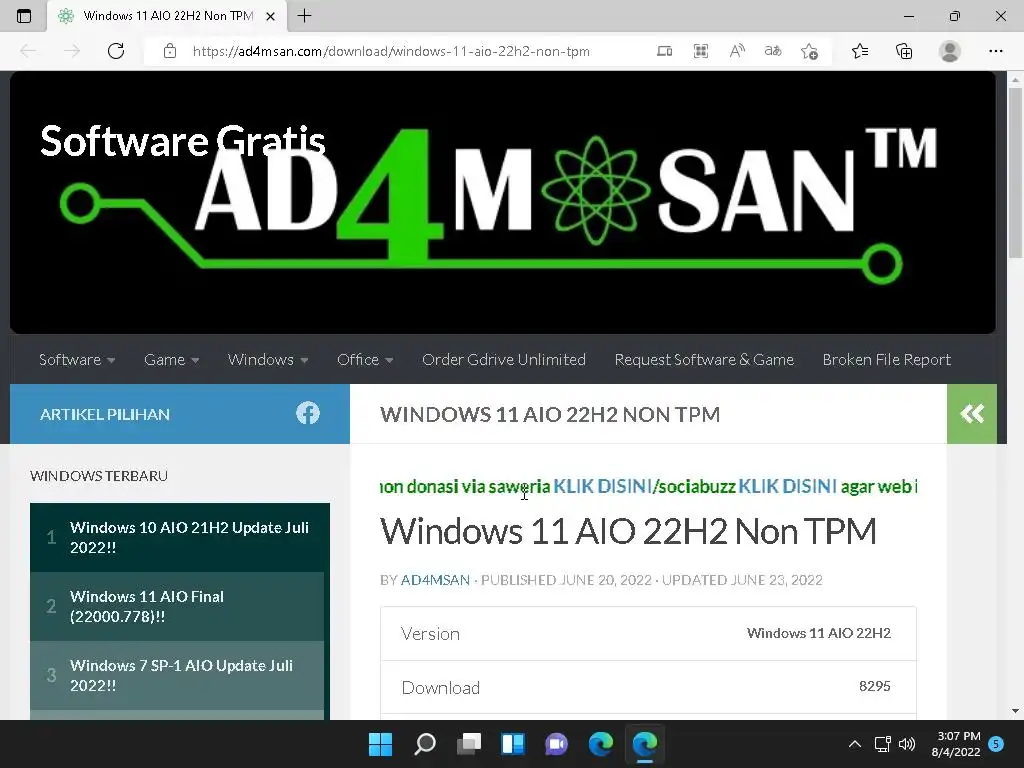Click the page vertical scrollbar thumb
1024x768 pixels.
coord(1015,173)
